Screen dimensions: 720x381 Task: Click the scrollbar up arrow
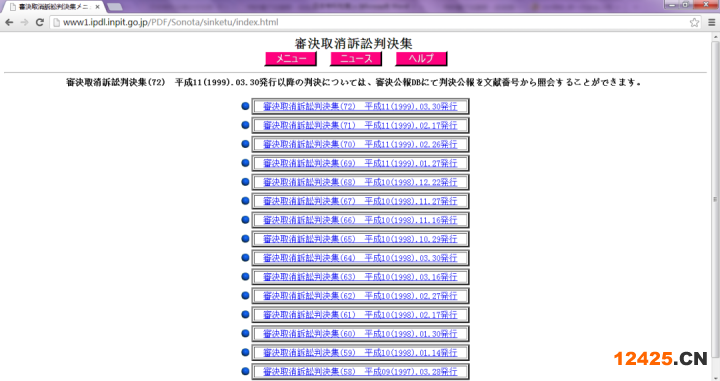(715, 37)
